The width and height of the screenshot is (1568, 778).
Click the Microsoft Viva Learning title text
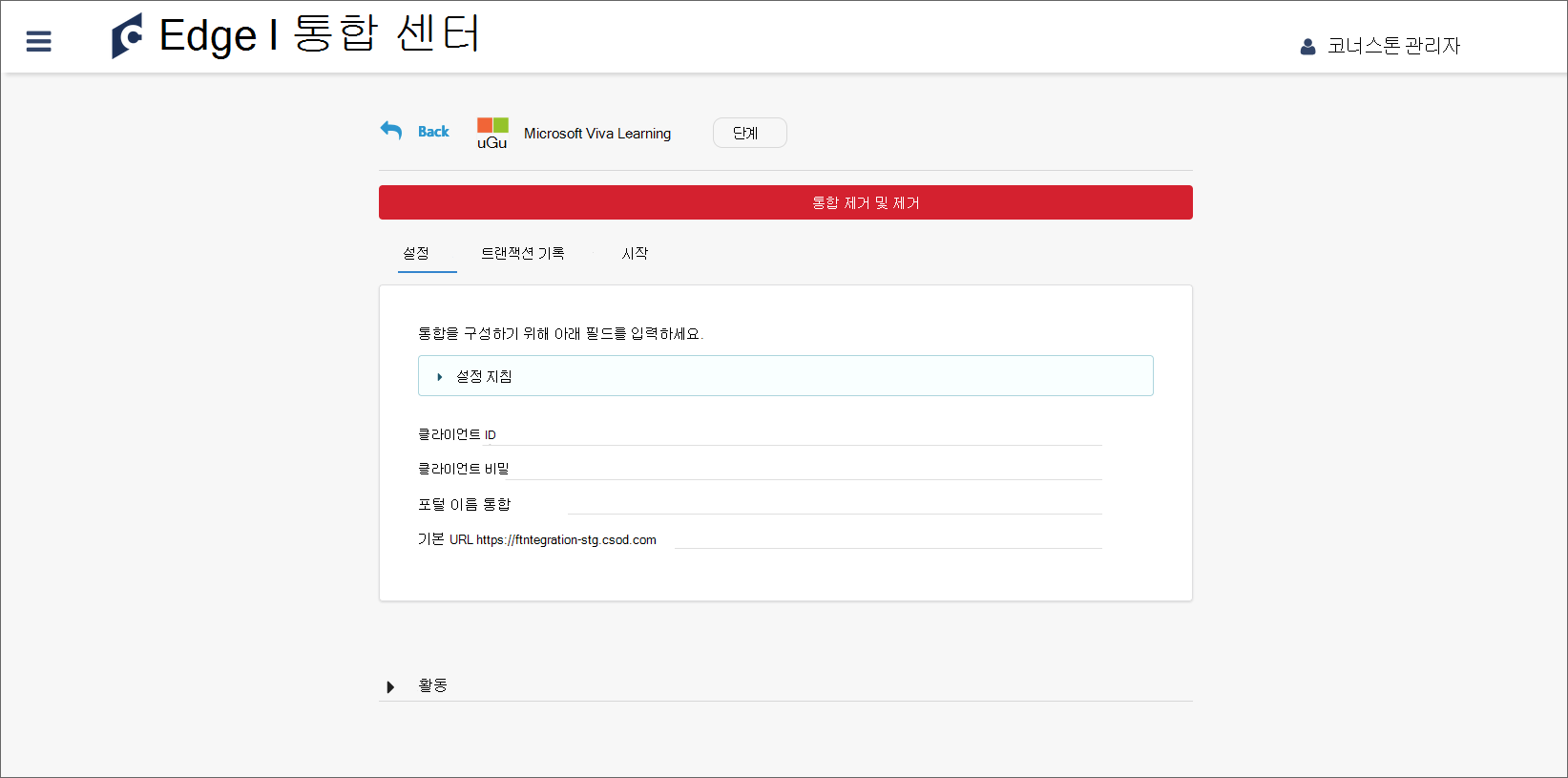[x=597, y=134]
